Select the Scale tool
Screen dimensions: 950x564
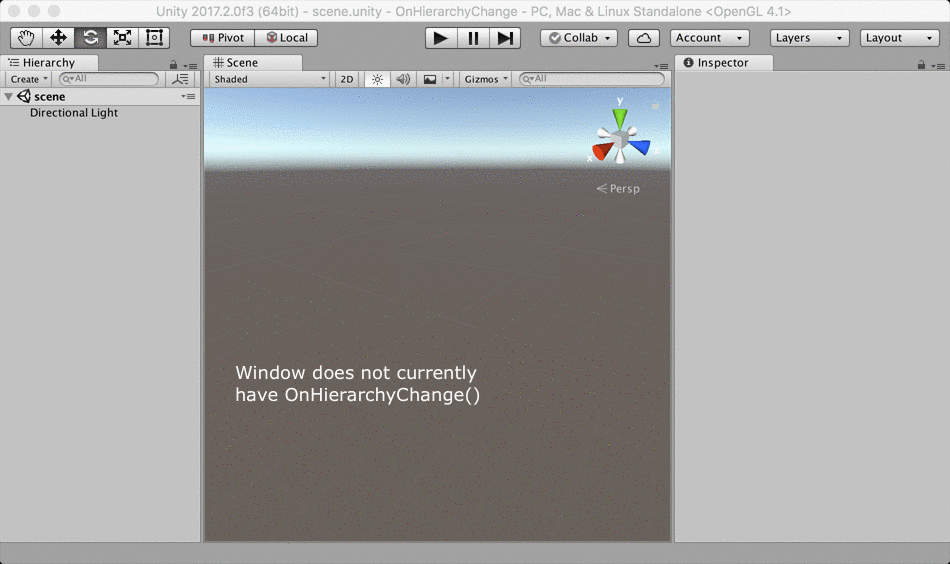point(122,38)
